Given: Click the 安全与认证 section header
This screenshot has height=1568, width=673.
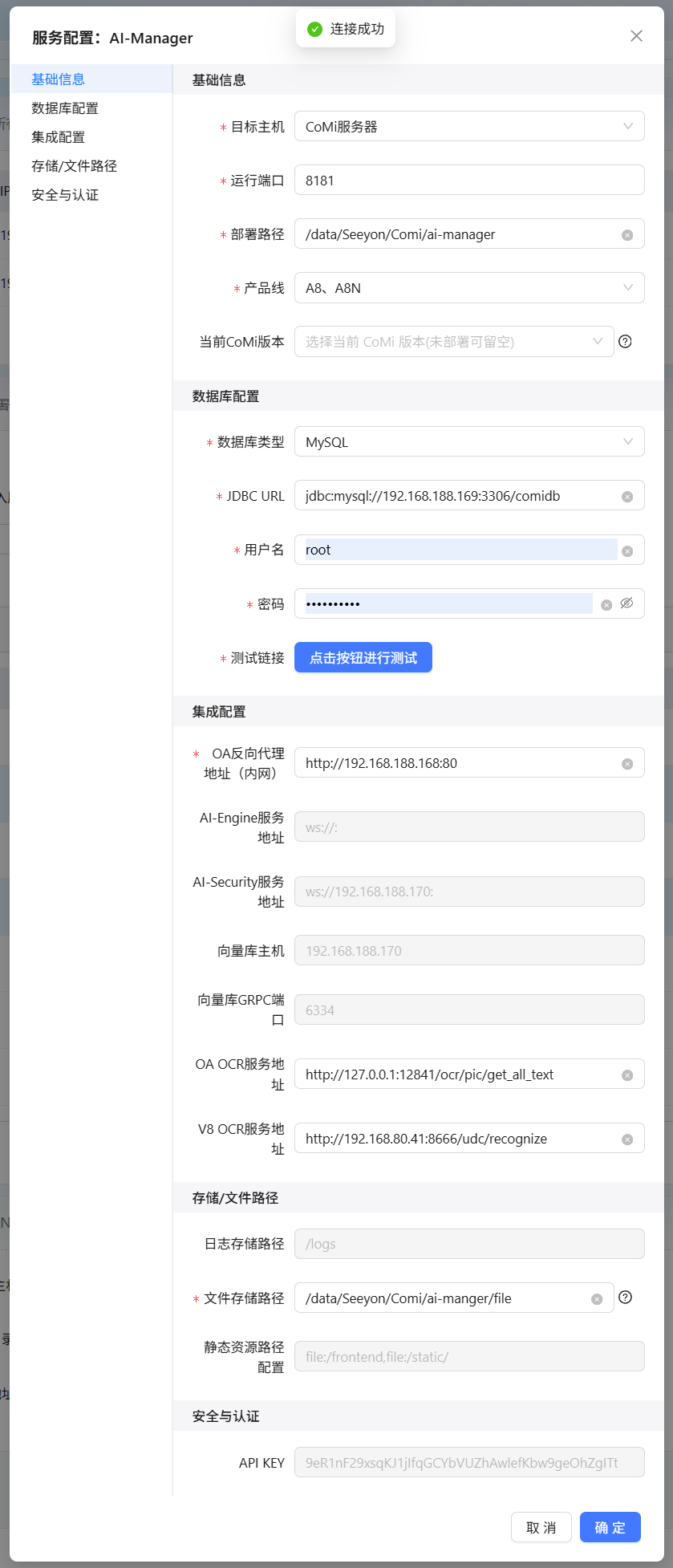Looking at the screenshot, I should tap(419, 1416).
